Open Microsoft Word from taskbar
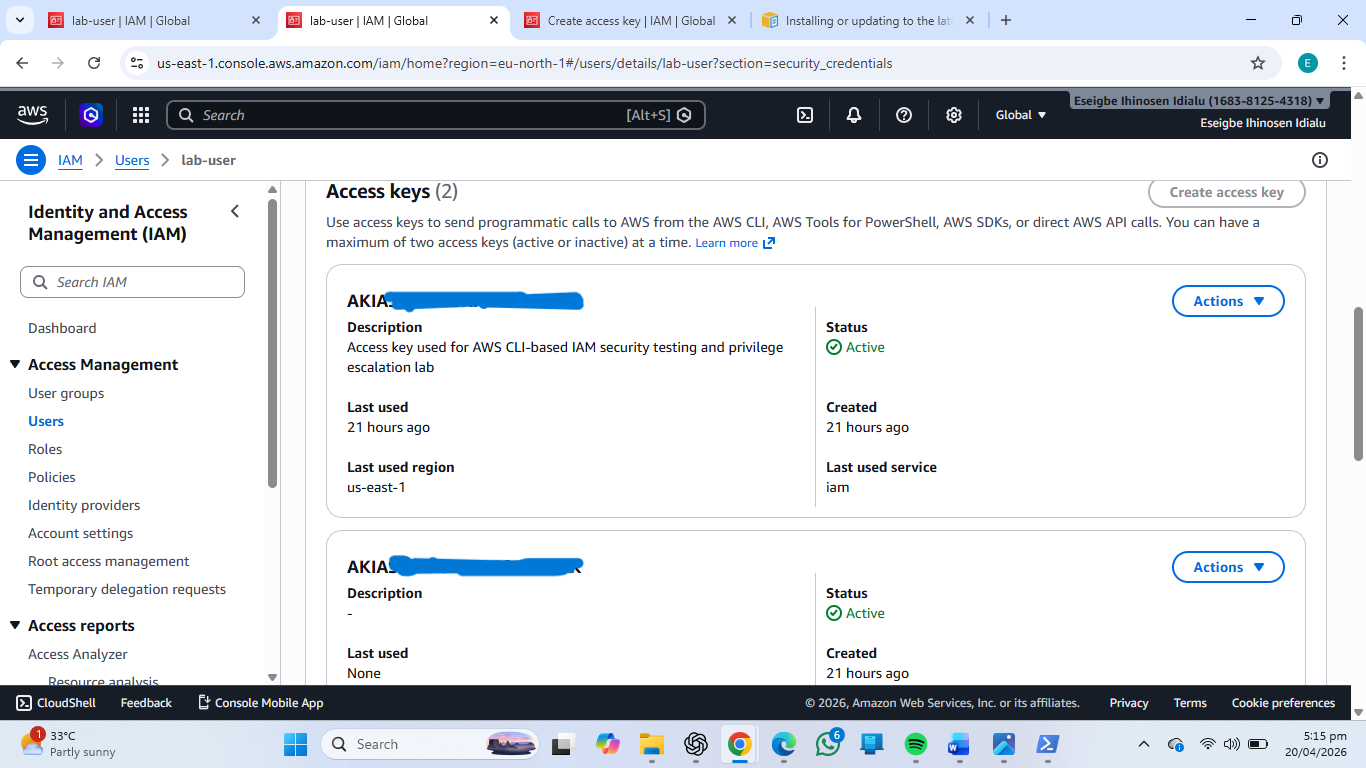1366x768 pixels. 959,744
